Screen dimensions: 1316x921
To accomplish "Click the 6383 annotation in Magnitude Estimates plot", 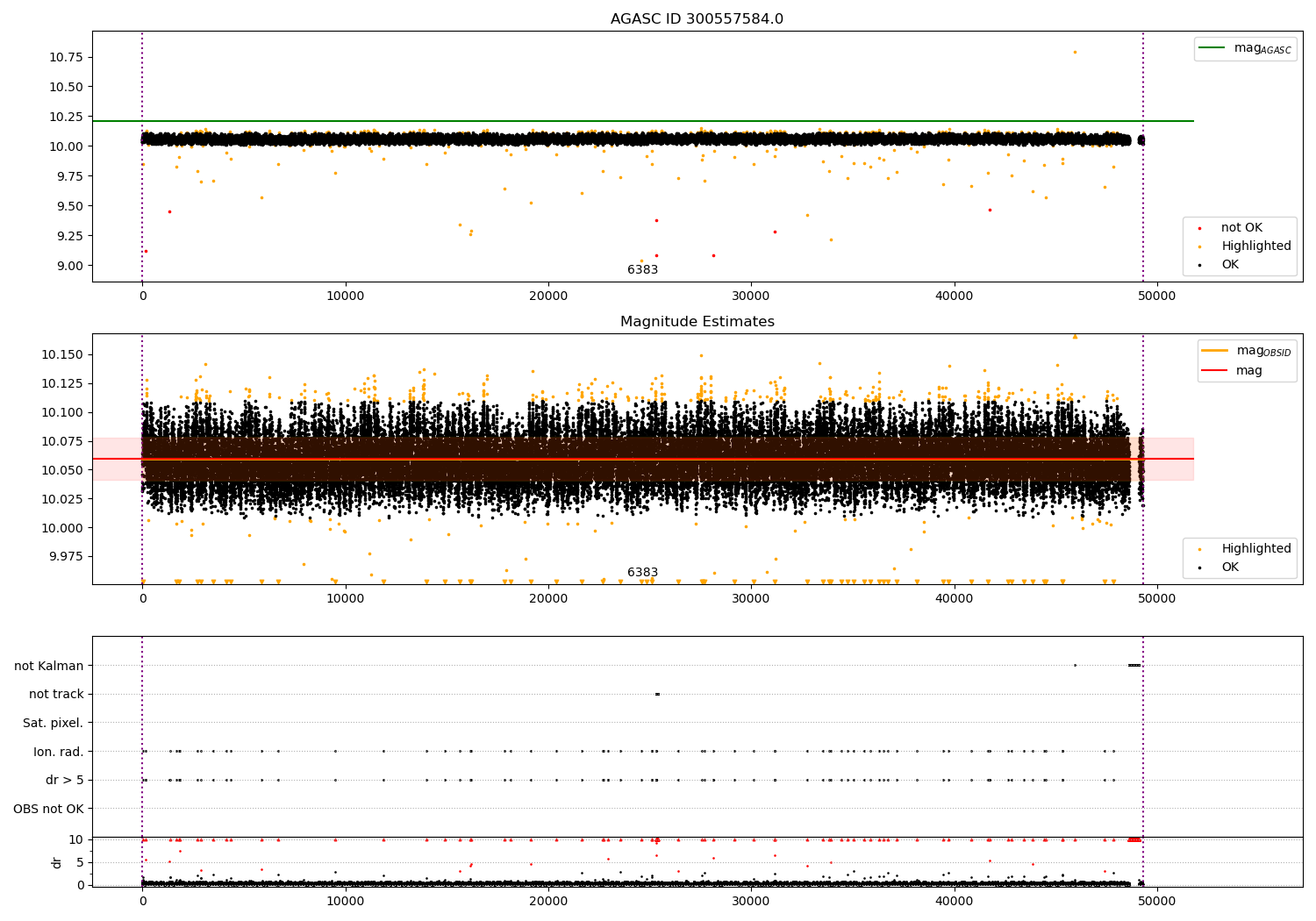I will coord(642,573).
